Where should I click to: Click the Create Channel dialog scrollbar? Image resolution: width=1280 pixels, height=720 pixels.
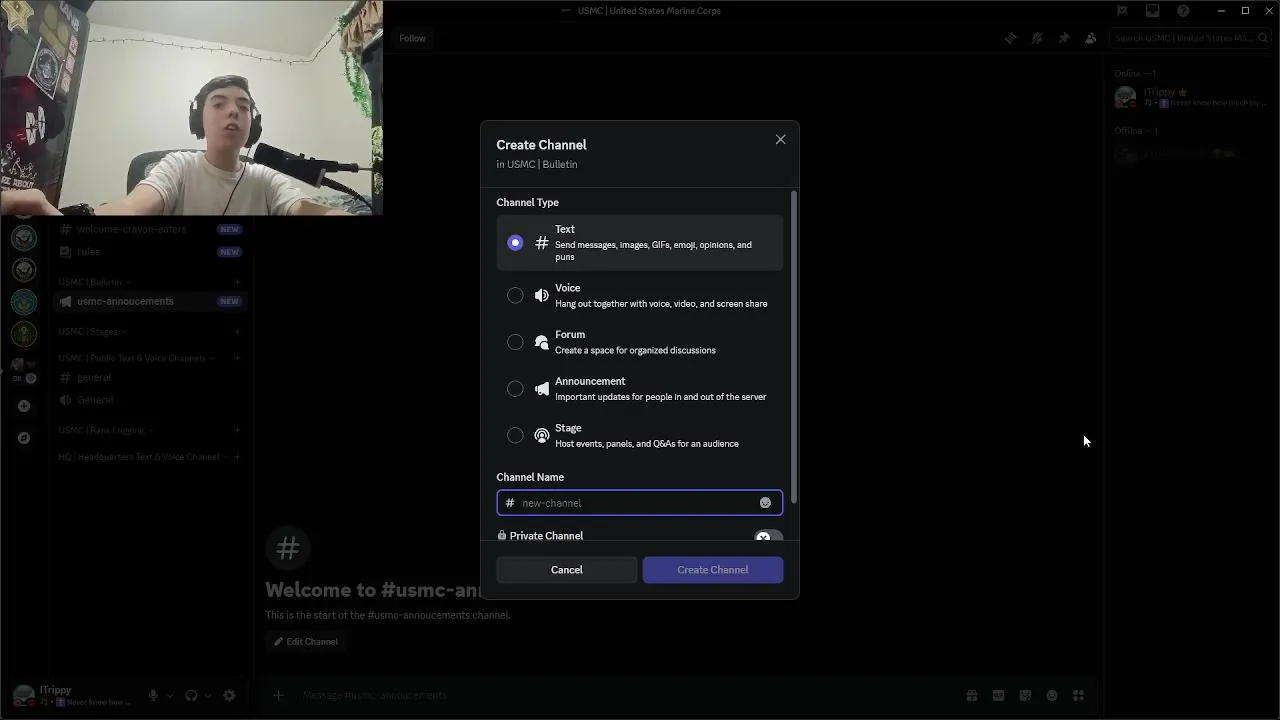click(794, 347)
